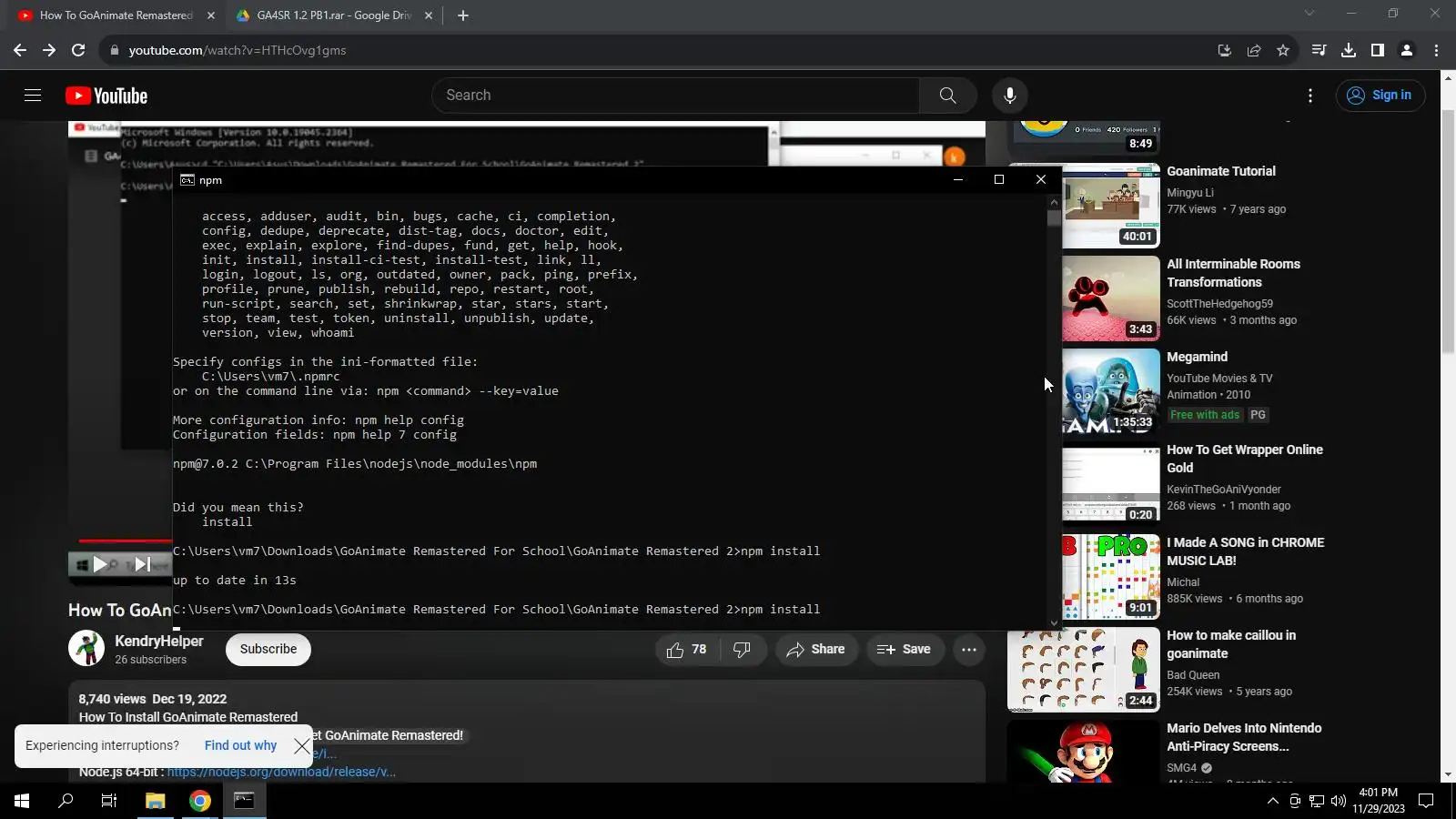The height and width of the screenshot is (819, 1456).
Task: Open YouTube settings three-dot menu
Action: click(1310, 96)
